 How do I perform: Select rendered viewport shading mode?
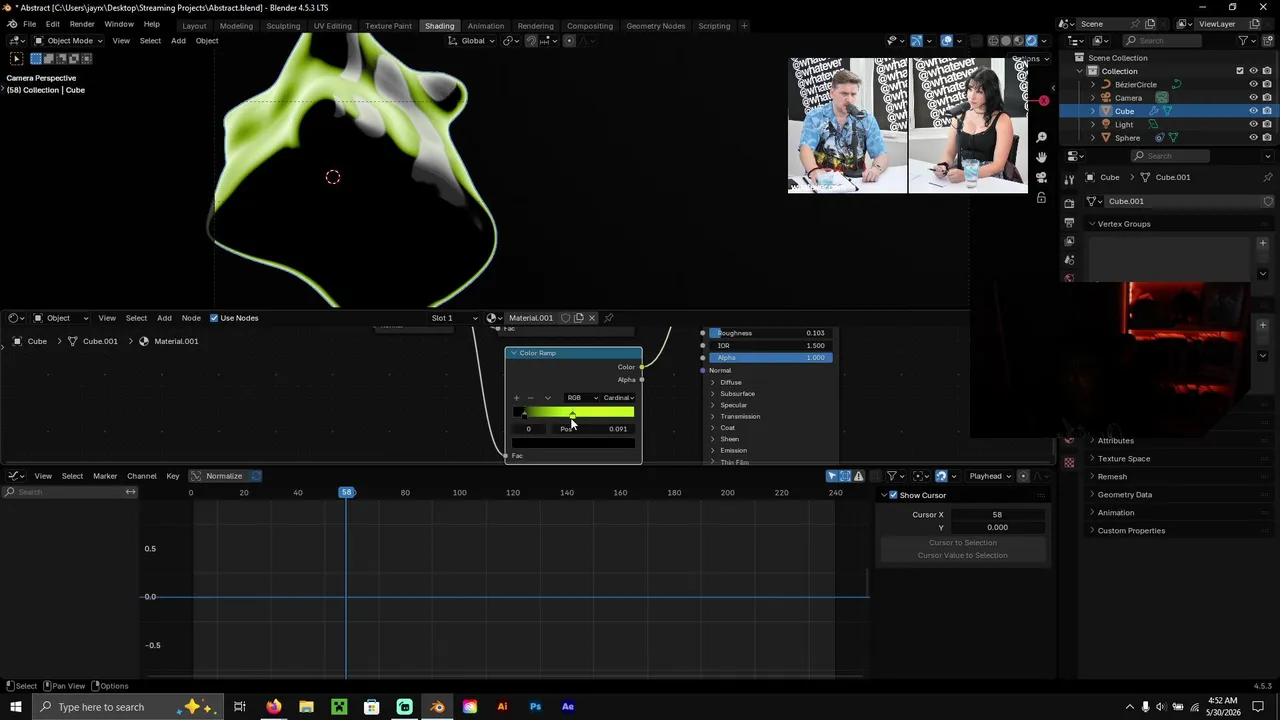(1031, 41)
